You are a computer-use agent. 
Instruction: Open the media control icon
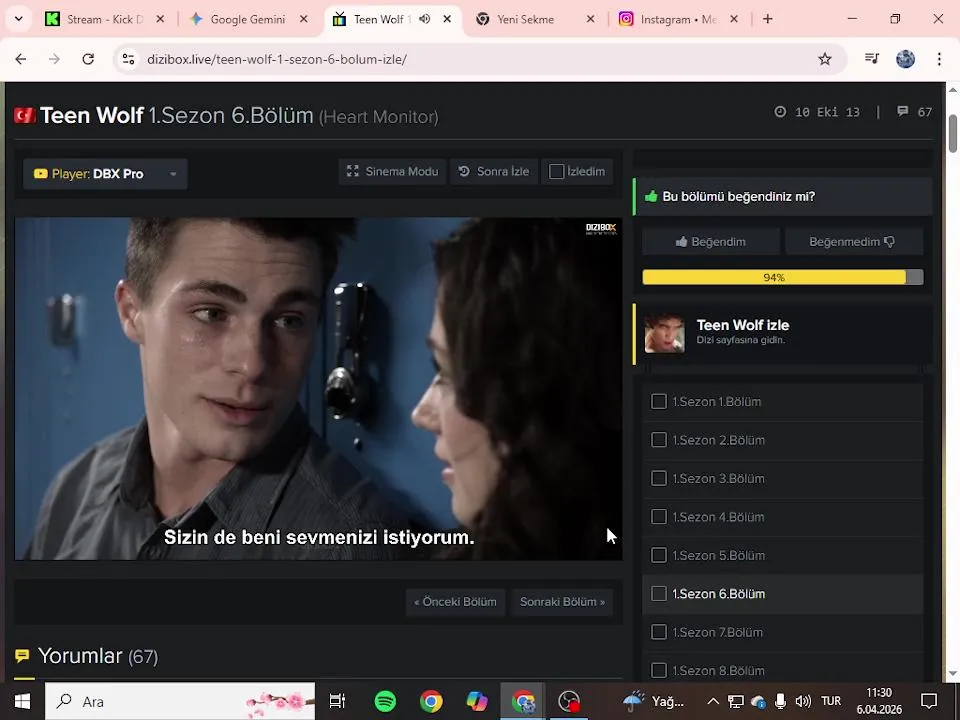point(871,59)
